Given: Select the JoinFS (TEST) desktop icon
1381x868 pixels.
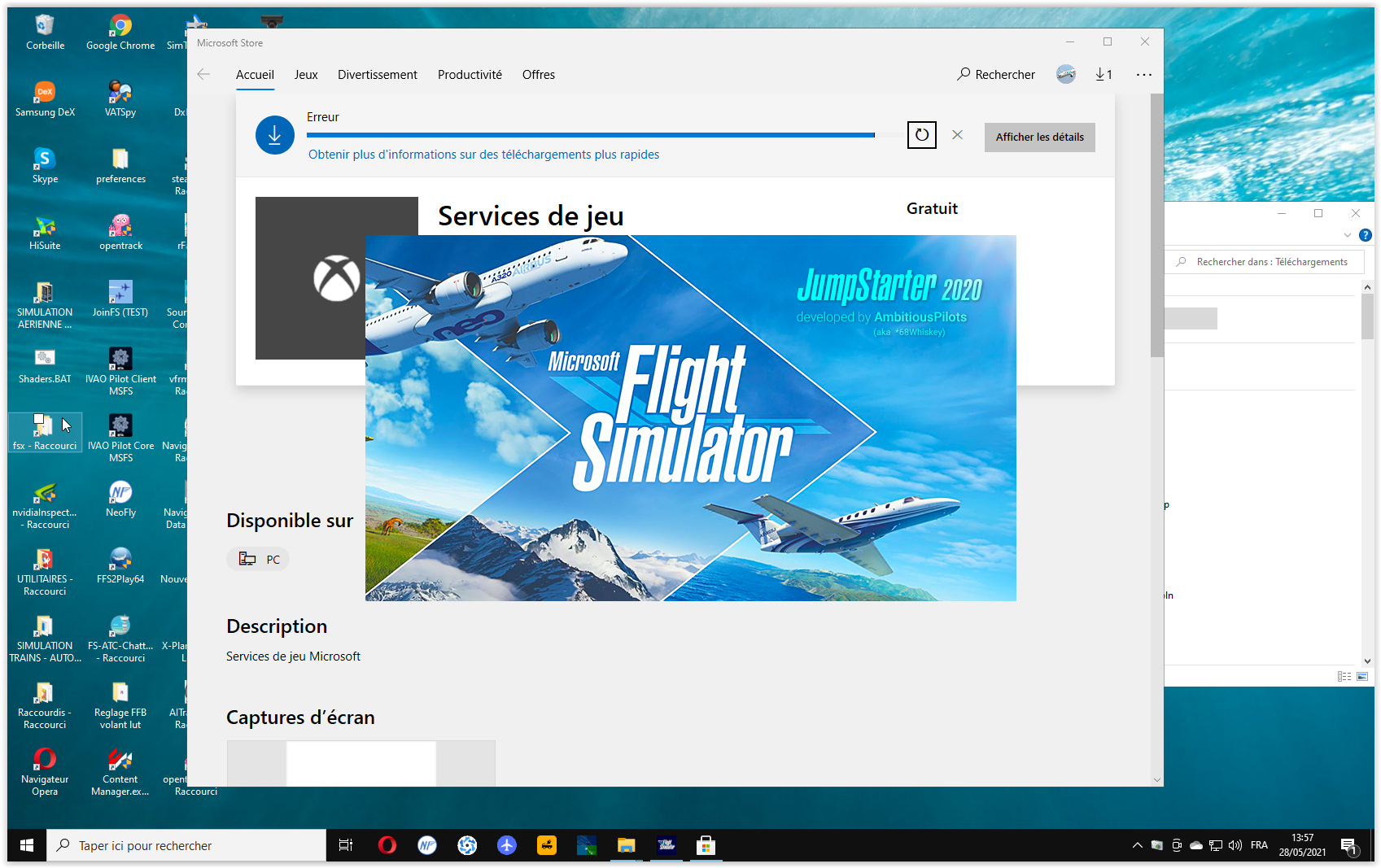Looking at the screenshot, I should click(120, 299).
